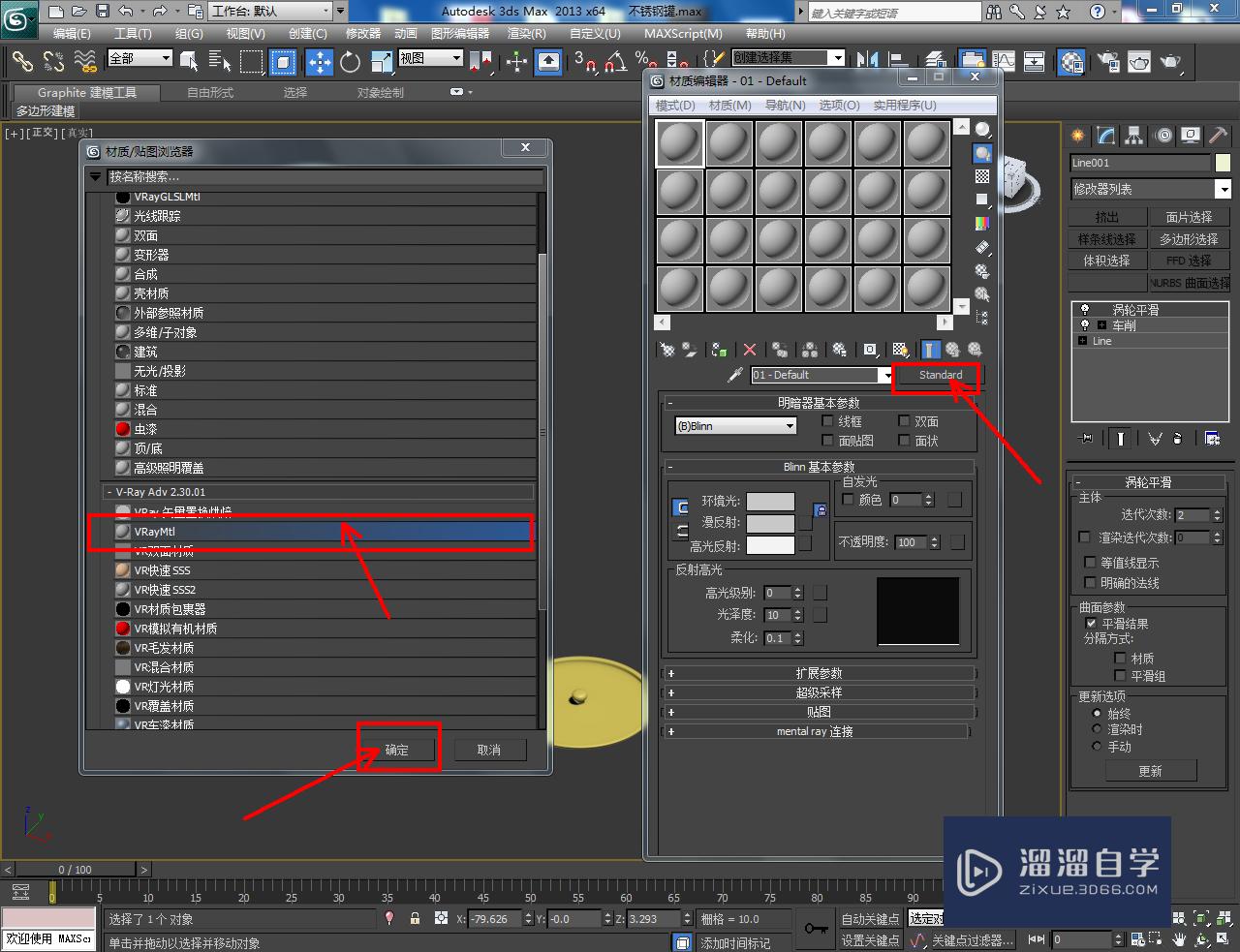Open 修改器 menu in main menu bar
This screenshot has height=952, width=1240.
pyautogui.click(x=363, y=33)
